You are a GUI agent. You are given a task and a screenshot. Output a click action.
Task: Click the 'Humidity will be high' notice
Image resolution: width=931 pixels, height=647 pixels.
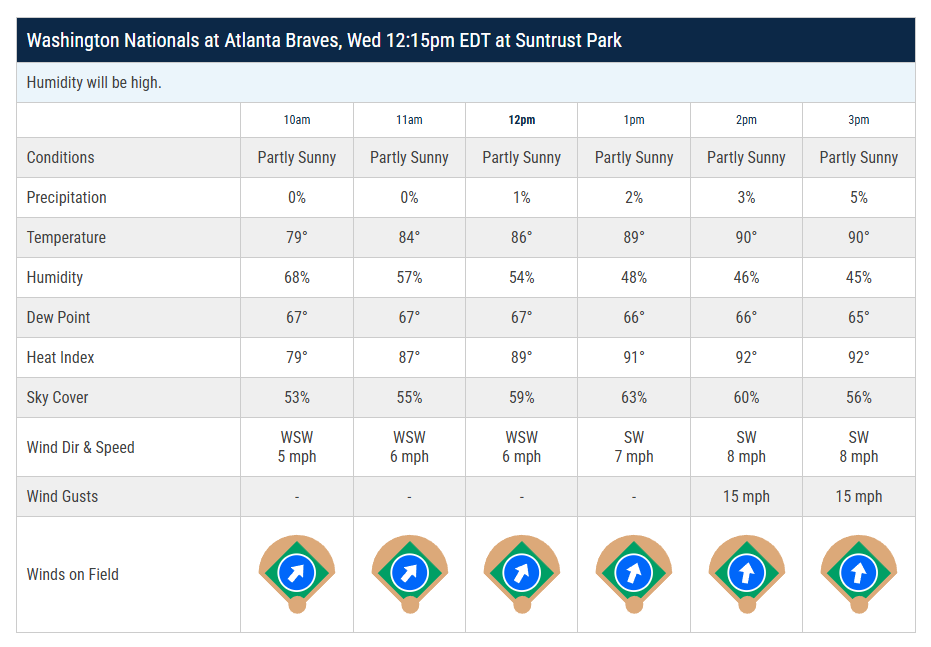94,83
